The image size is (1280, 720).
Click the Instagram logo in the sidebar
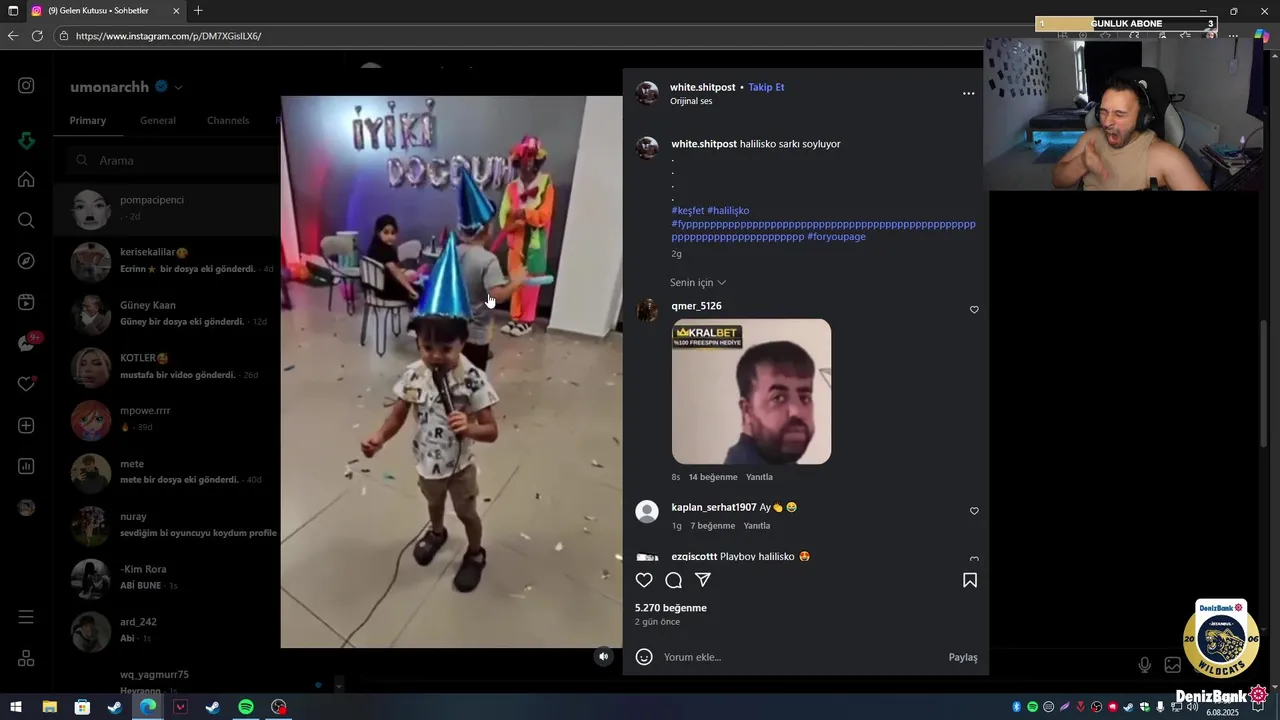pos(26,86)
